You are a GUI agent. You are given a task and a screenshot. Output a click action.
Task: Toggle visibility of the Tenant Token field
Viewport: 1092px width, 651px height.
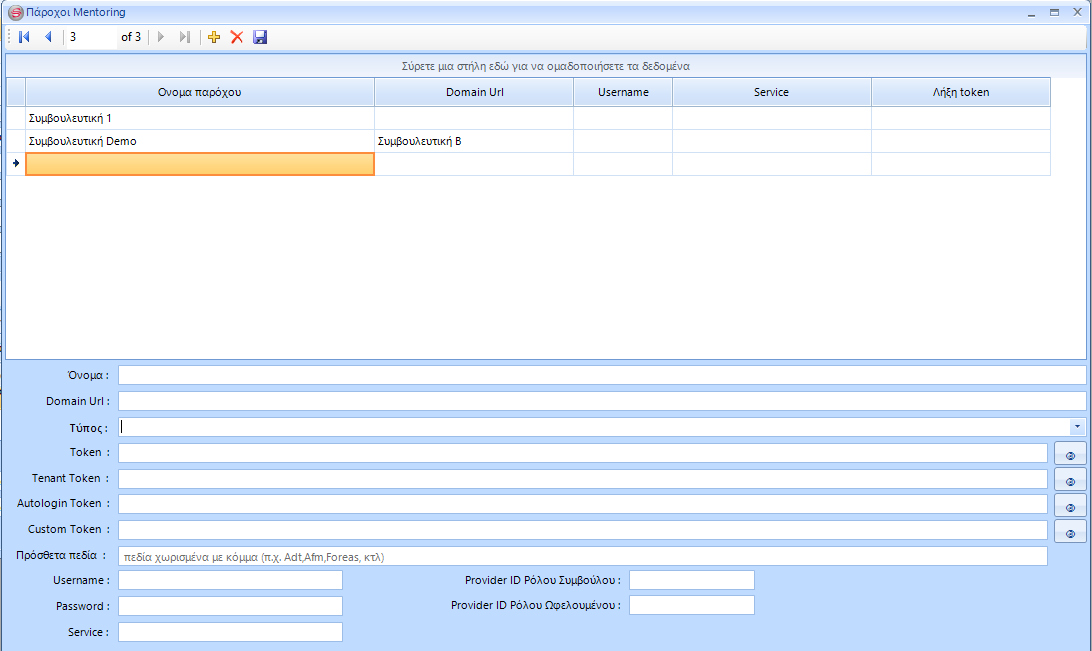[1070, 480]
